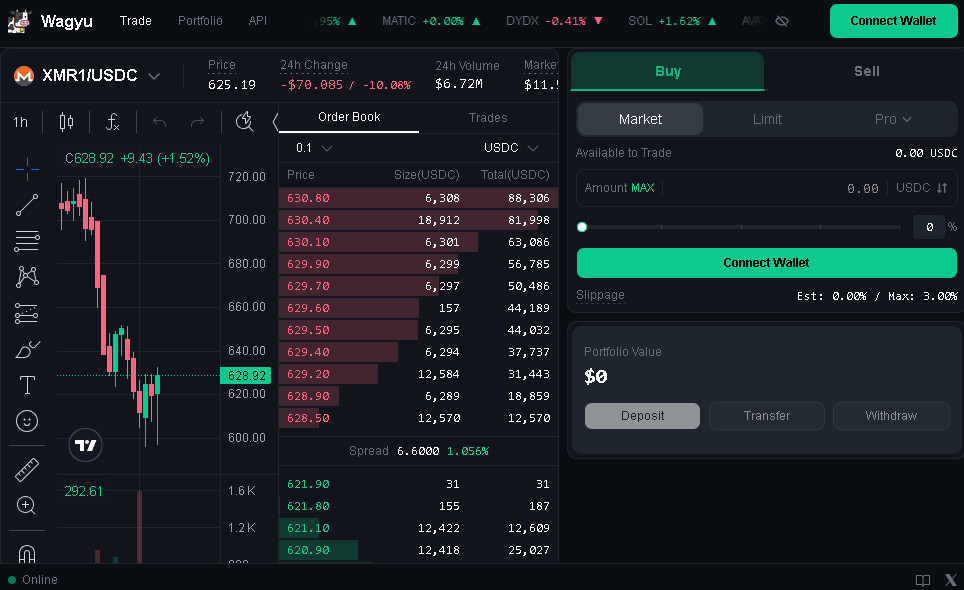The width and height of the screenshot is (964, 590).
Task: Select the trend line drawing tool
Action: coord(27,205)
